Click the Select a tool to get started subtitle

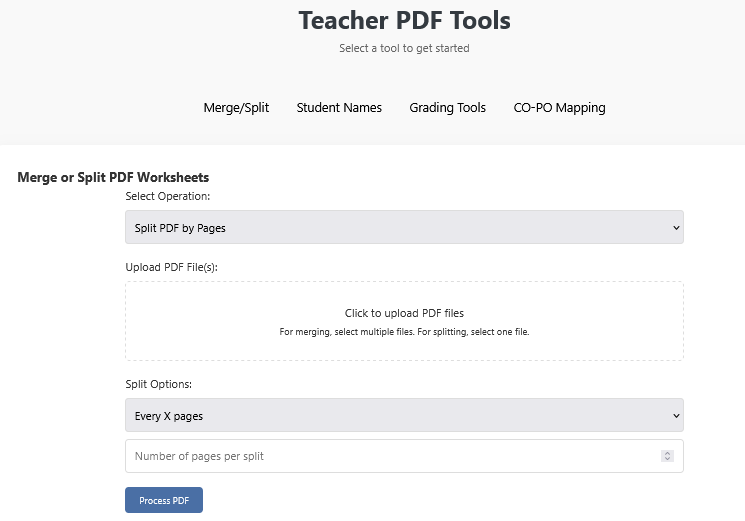[x=404, y=48]
